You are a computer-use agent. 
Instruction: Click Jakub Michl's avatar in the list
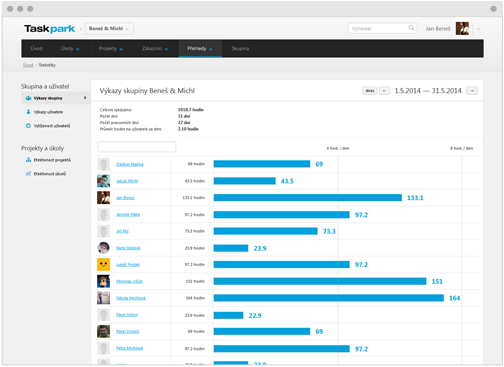pos(103,181)
